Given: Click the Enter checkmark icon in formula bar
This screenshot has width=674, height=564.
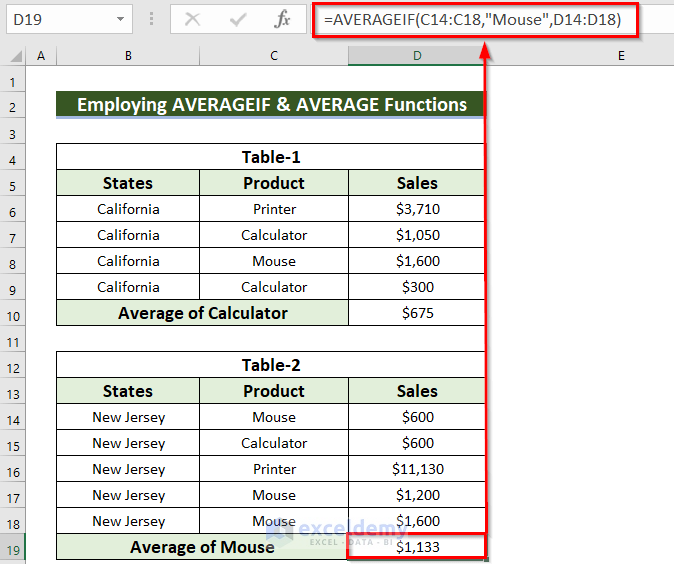Looking at the screenshot, I should coord(238,19).
